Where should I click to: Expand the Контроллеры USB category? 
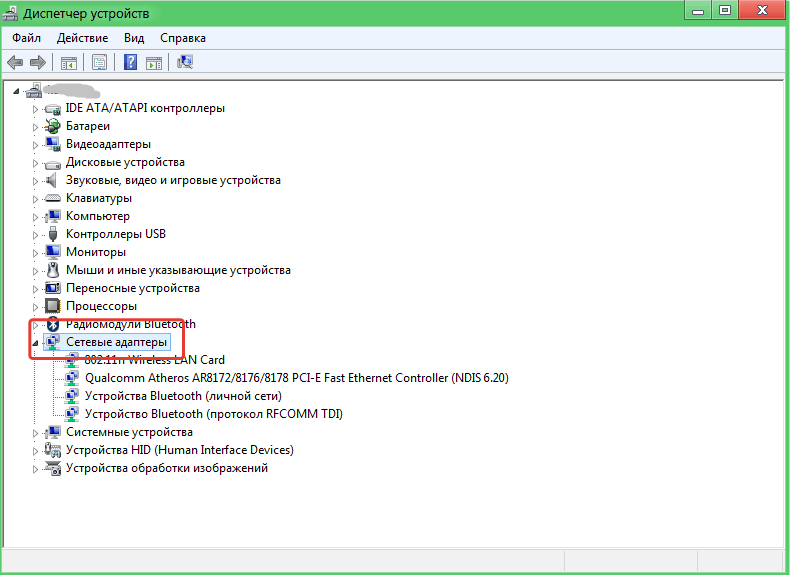coord(36,234)
